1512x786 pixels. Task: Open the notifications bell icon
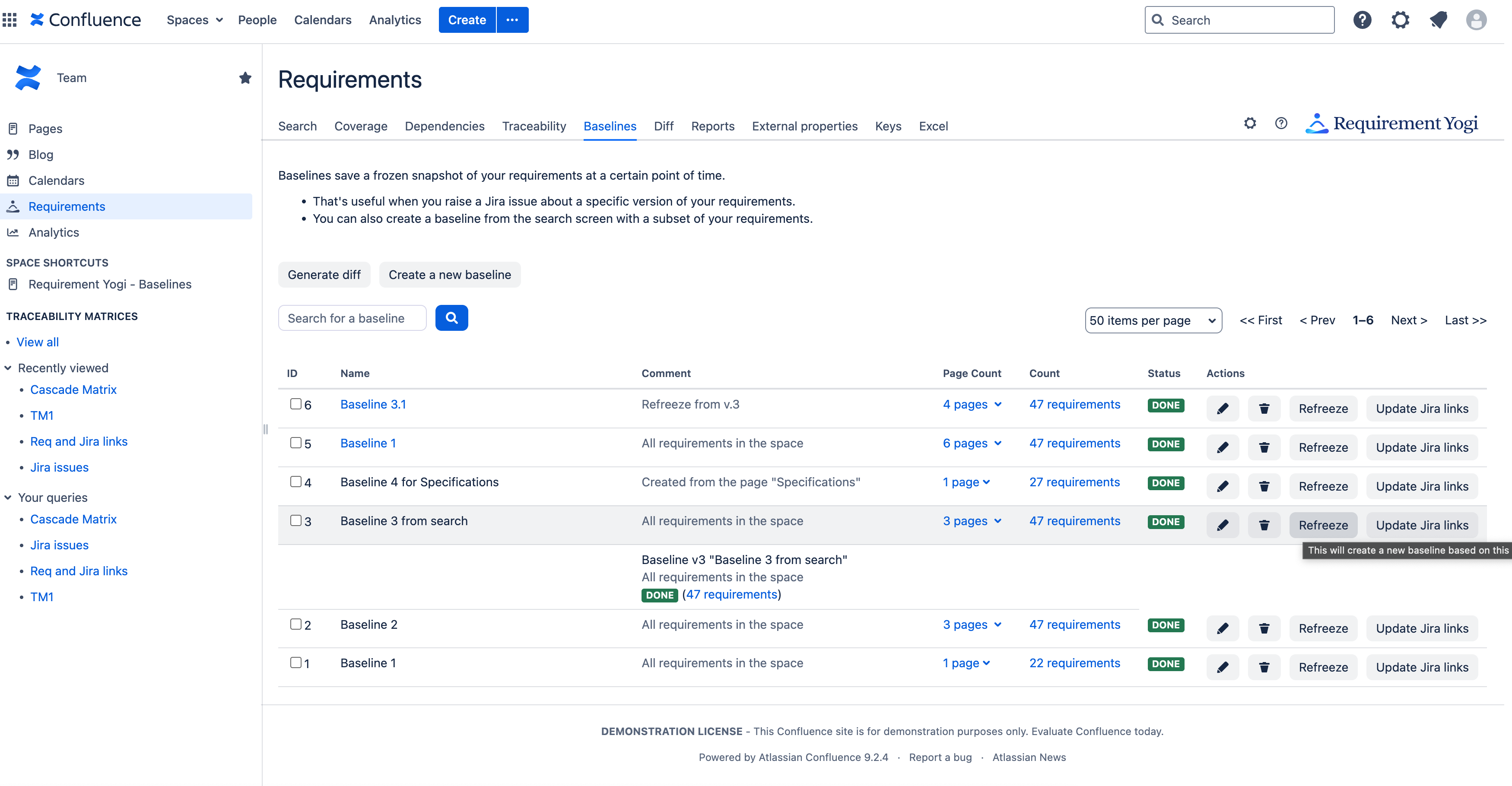click(1438, 20)
